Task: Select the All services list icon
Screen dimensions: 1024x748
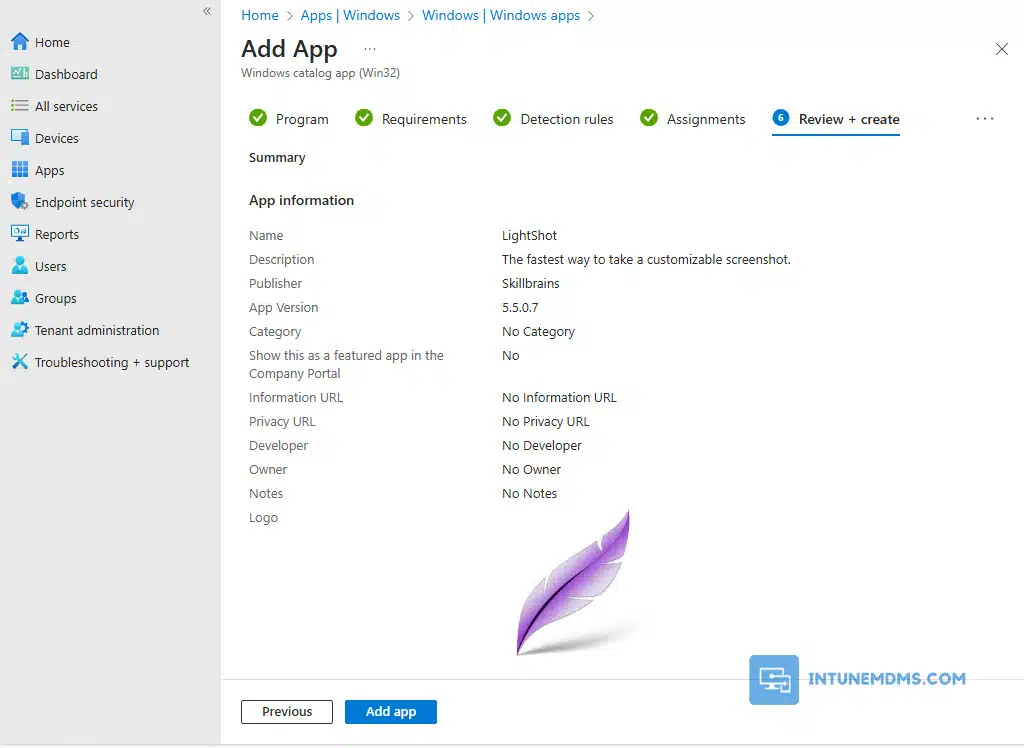Action: [20, 106]
